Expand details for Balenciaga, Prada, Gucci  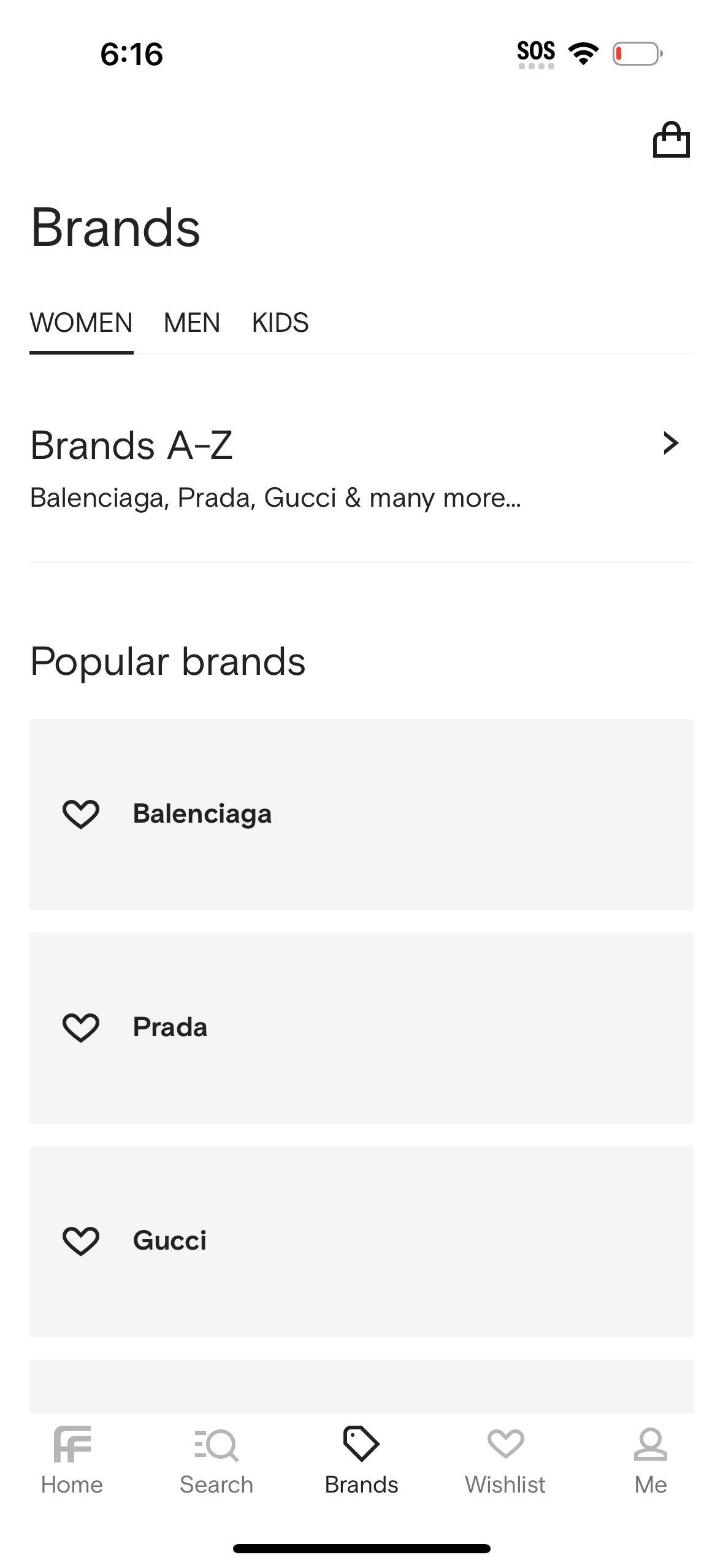coord(275,497)
